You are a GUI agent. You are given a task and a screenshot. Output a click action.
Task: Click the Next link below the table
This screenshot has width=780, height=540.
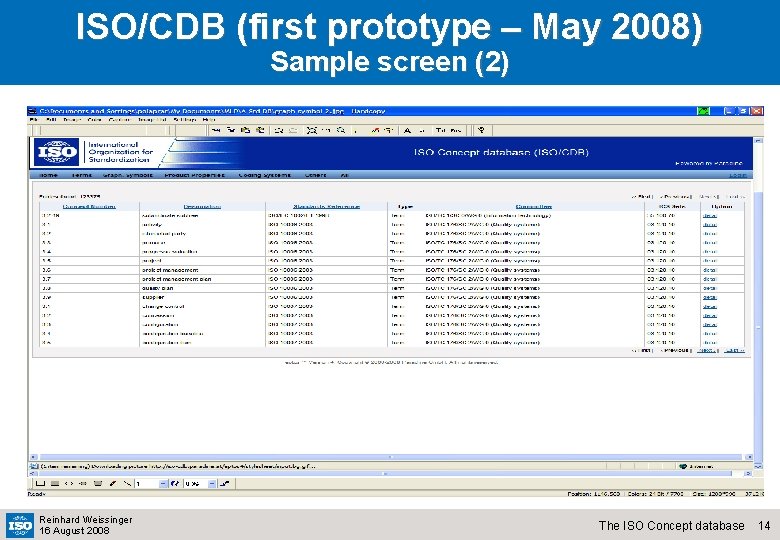pos(707,351)
